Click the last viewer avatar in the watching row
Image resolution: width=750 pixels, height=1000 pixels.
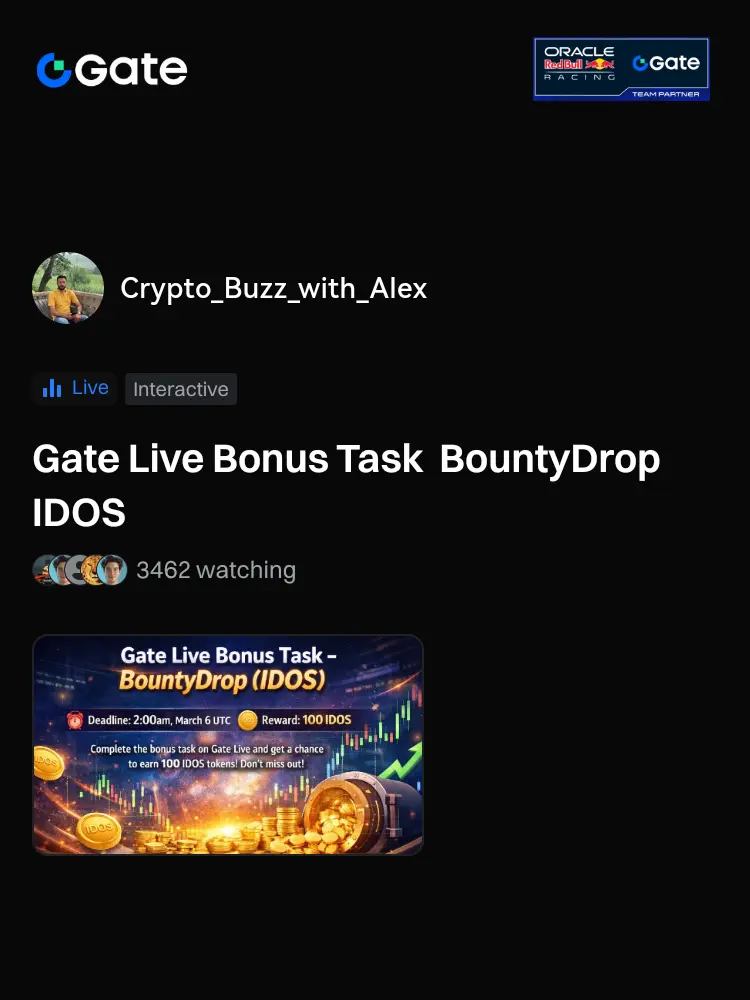point(112,570)
